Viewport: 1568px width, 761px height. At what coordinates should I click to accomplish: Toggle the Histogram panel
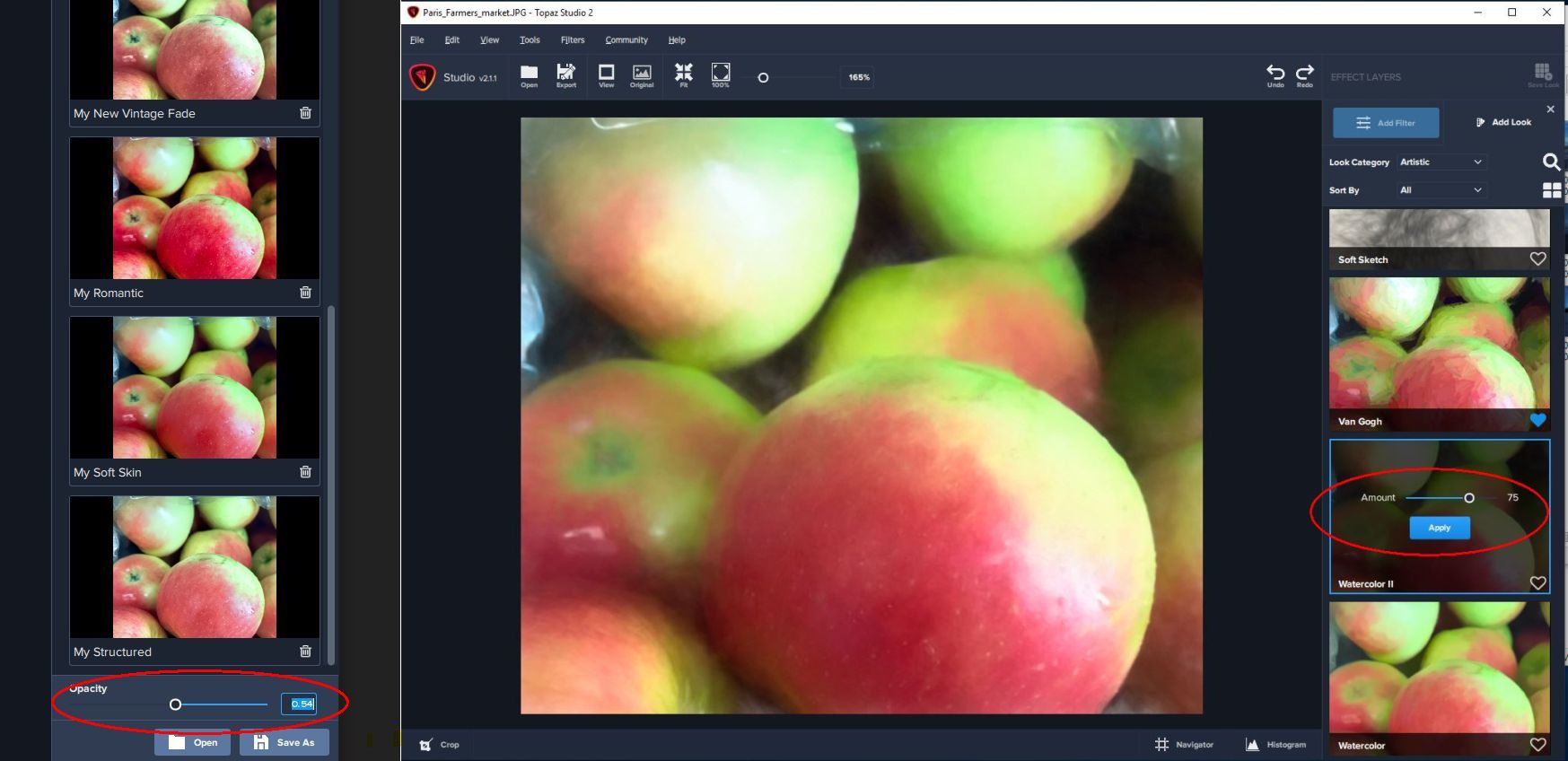click(1275, 744)
